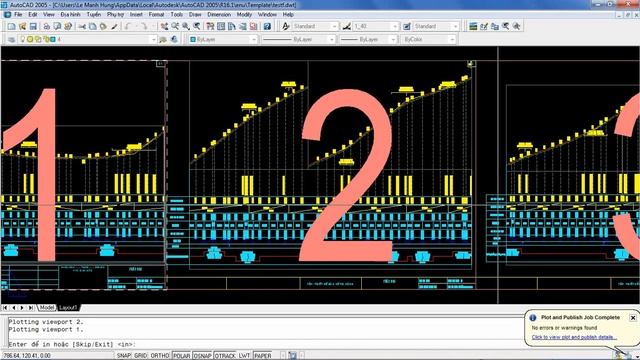Cut selection with the scissors icon
Image resolution: width=640 pixels, height=360 pixels.
[82, 26]
